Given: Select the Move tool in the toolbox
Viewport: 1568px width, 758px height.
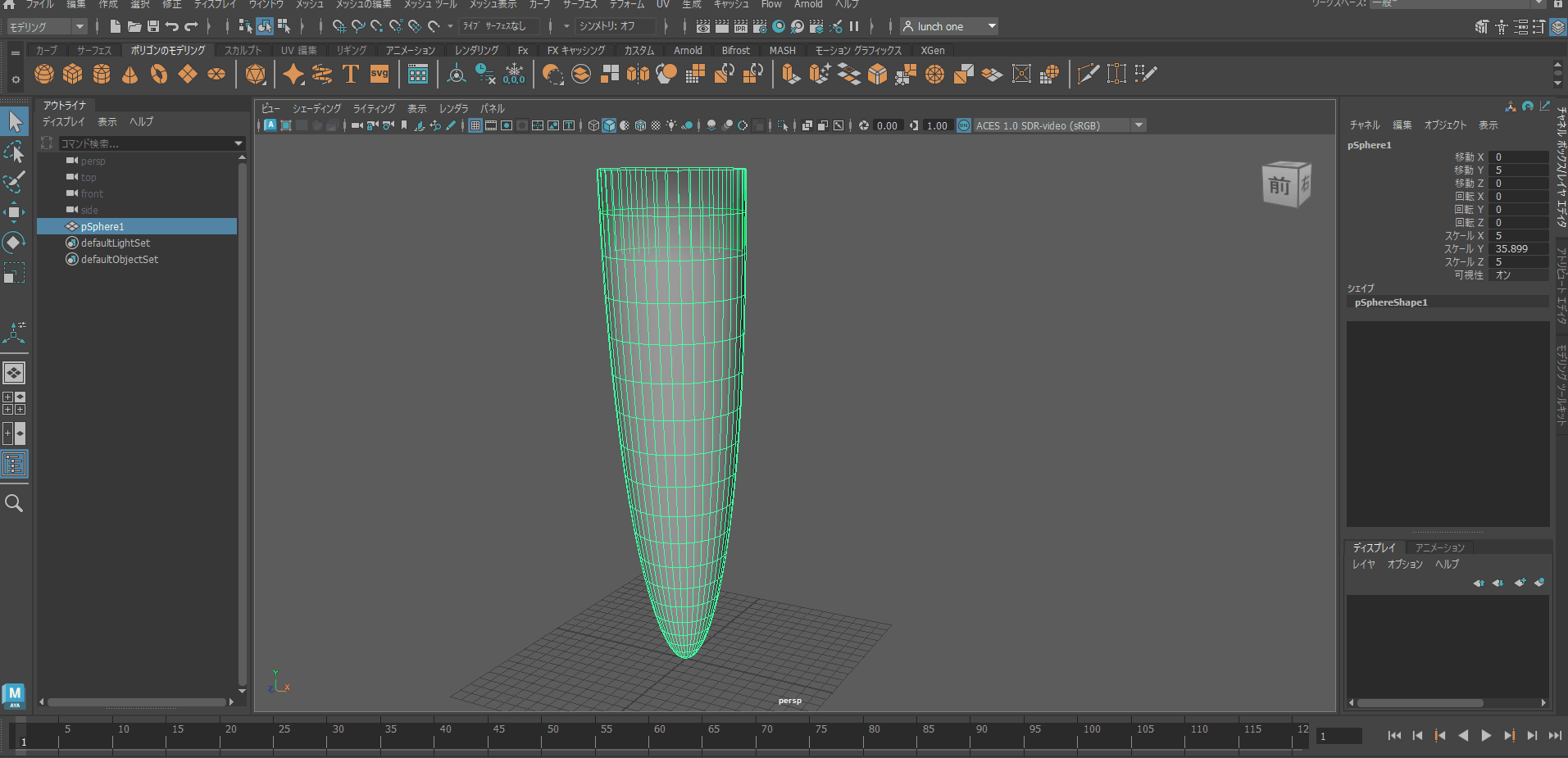Looking at the screenshot, I should coord(14,212).
